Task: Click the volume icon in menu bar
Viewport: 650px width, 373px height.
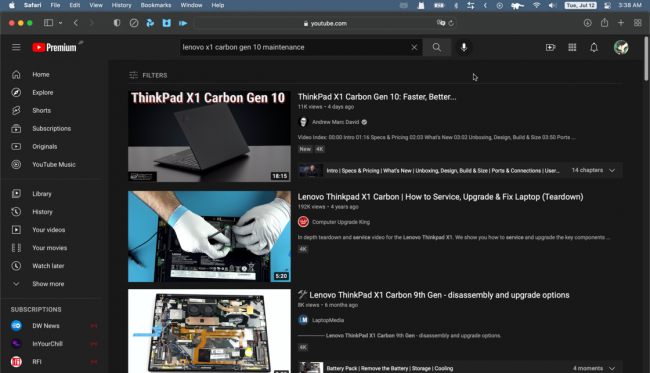Action: 552,5
